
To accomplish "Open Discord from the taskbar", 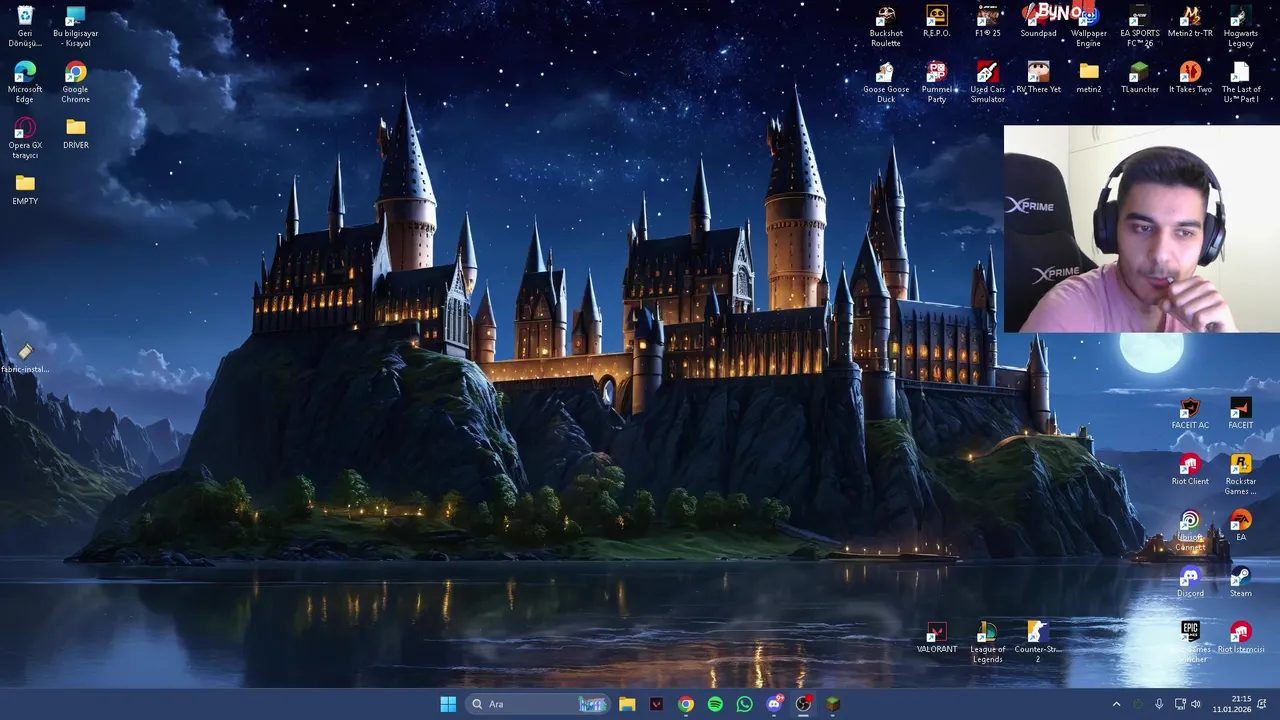I will coord(774,704).
